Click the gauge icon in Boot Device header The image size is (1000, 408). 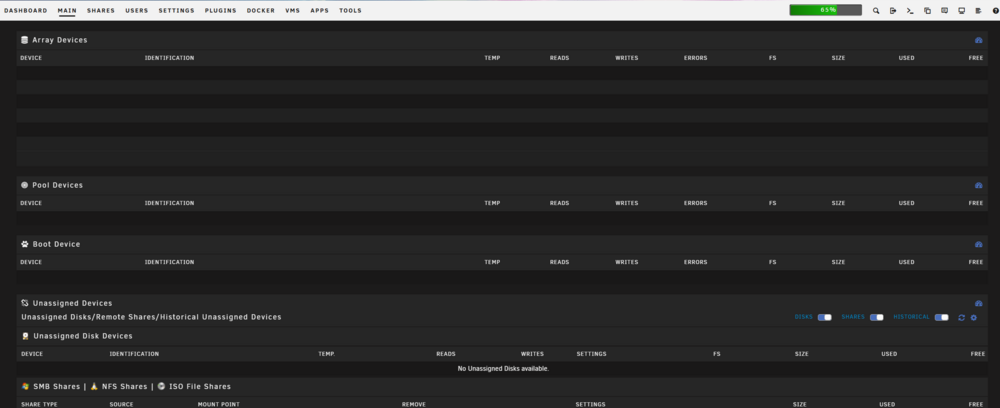point(979,244)
